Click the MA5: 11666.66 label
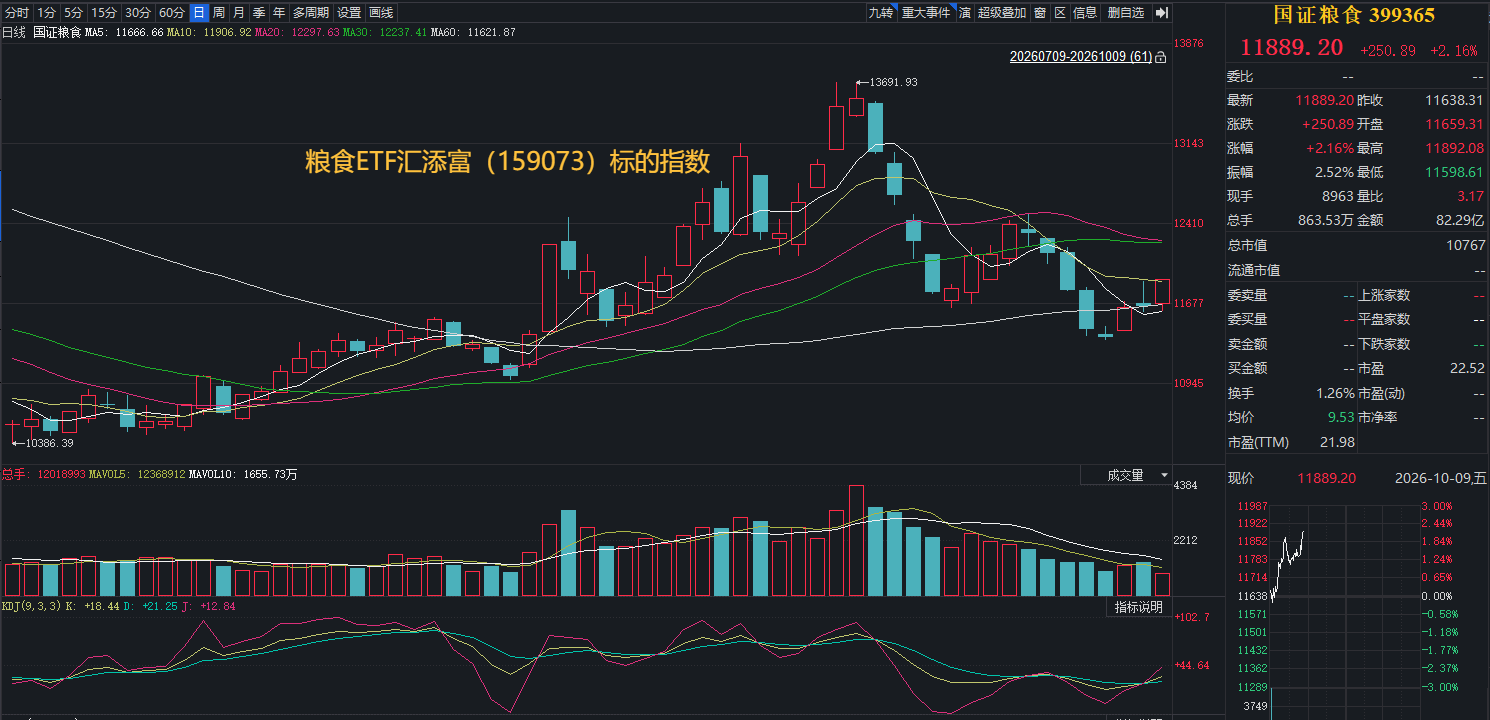 pos(124,32)
